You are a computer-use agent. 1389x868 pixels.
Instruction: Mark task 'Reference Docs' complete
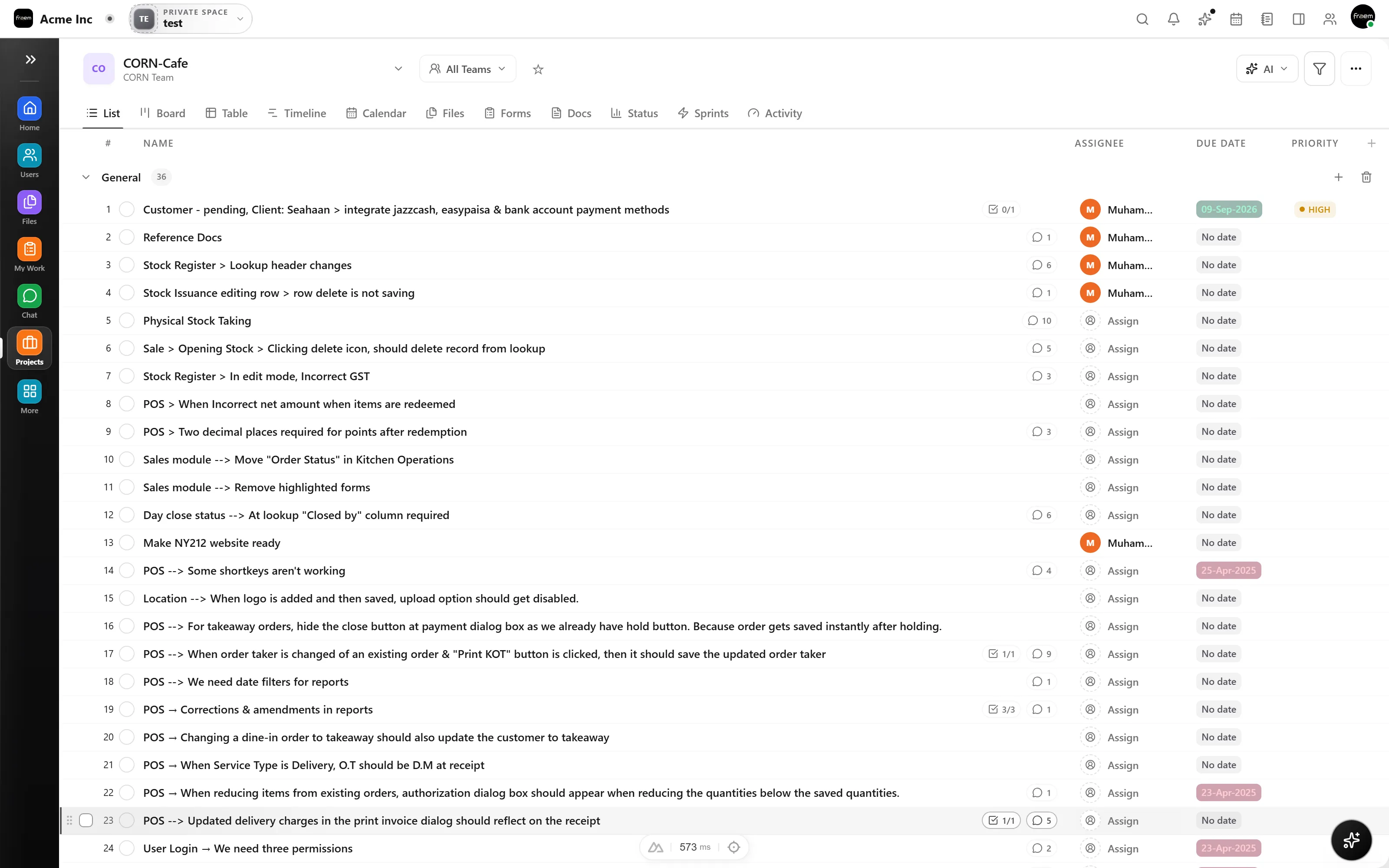pyautogui.click(x=127, y=237)
